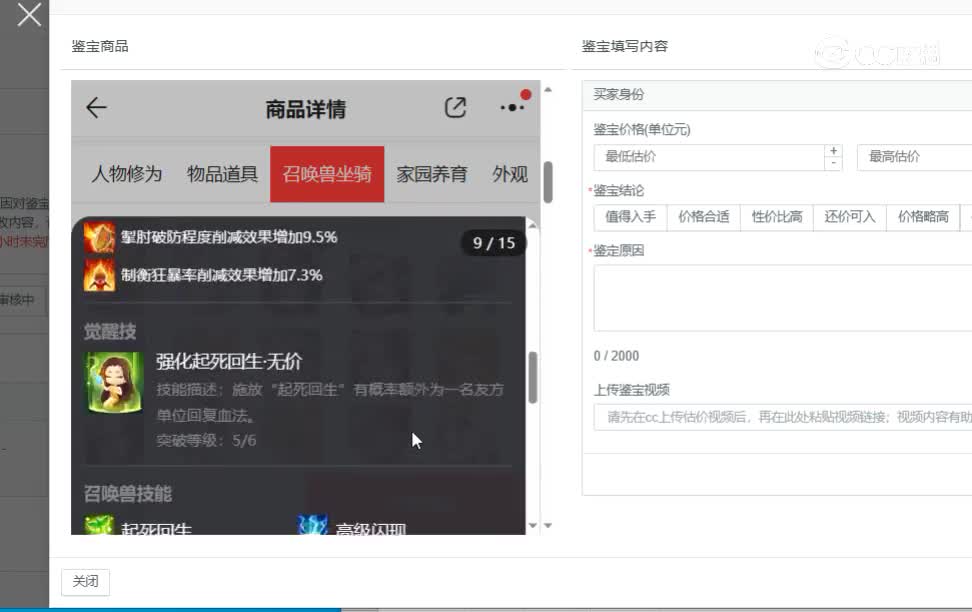Go back using the arrow beside 商品详情
Screen dimensions: 972x612
[96, 108]
